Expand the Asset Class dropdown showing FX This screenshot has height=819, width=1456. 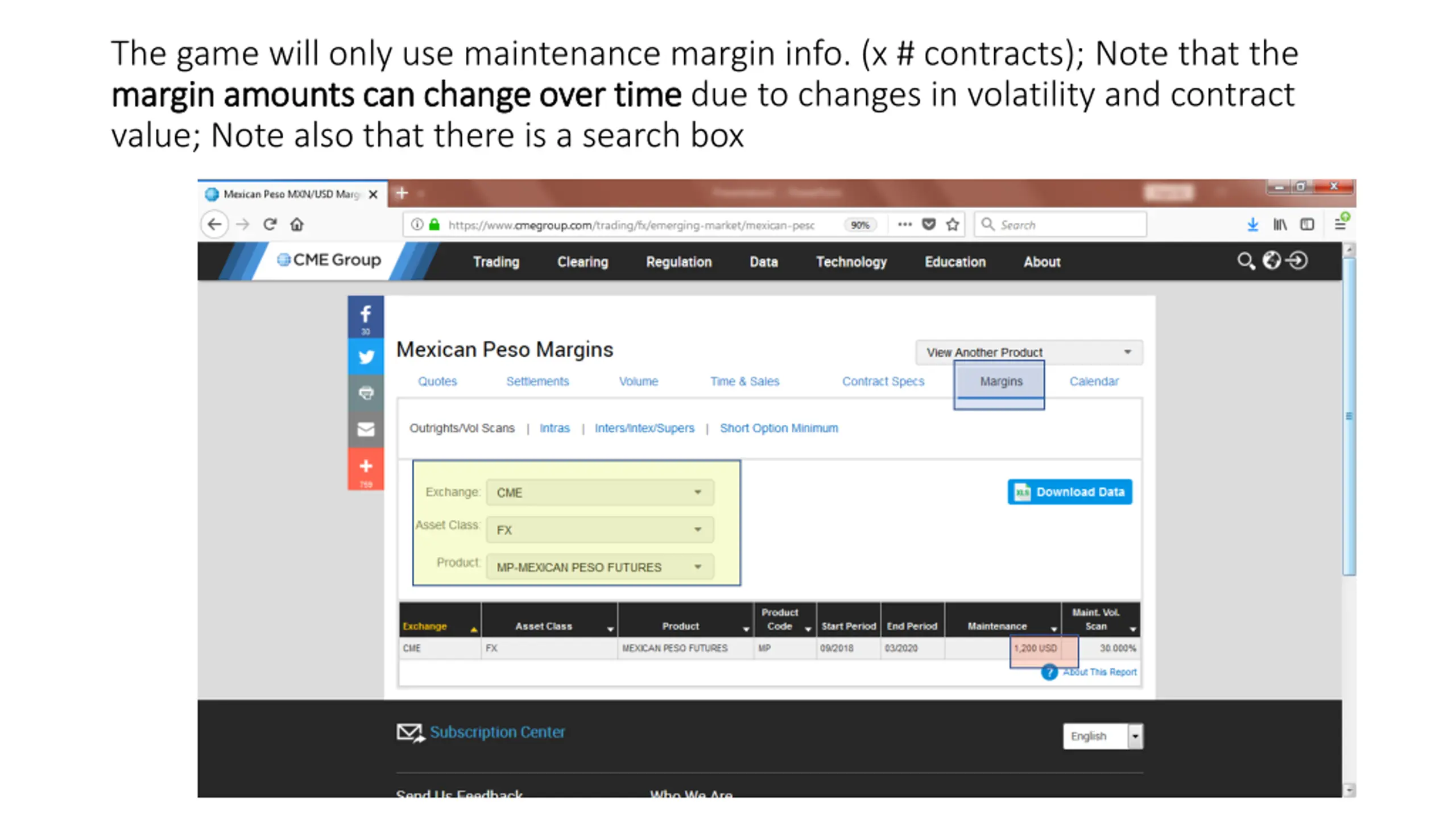point(599,530)
